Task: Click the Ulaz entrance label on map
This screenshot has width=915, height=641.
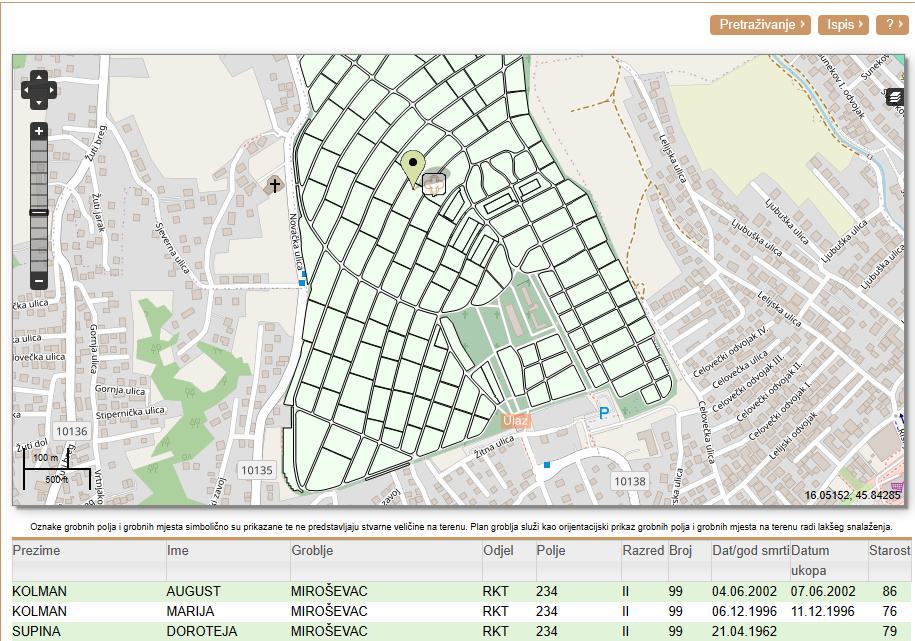Action: 516,420
